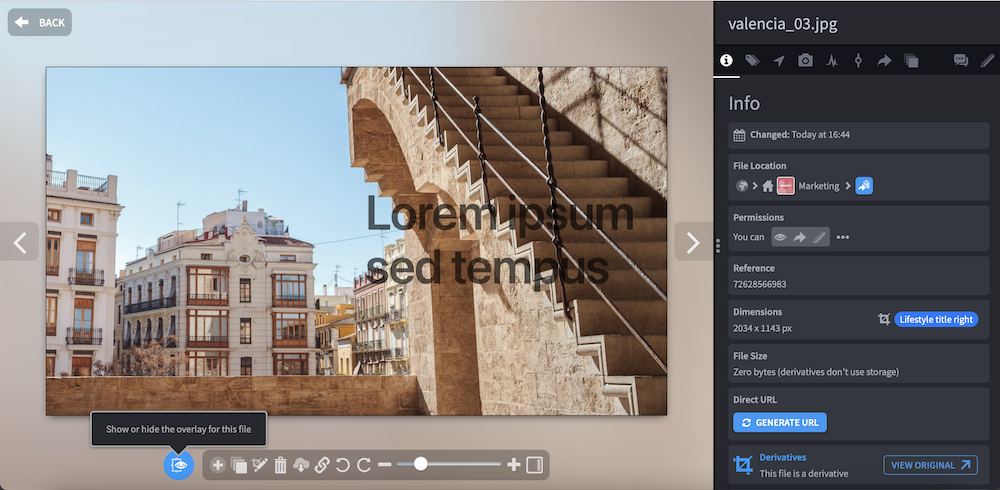Open the crop and edit tool in the toolbar
The height and width of the screenshot is (490, 1000).
[x=260, y=465]
